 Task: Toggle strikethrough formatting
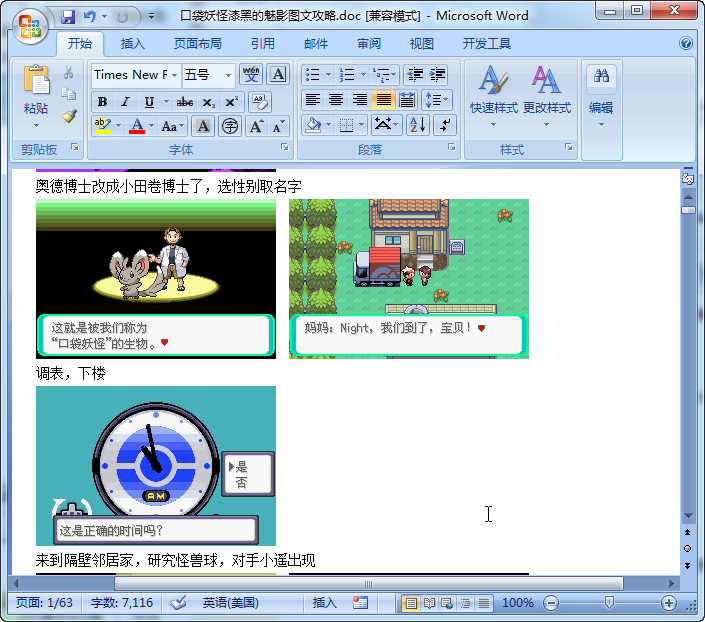tap(185, 102)
